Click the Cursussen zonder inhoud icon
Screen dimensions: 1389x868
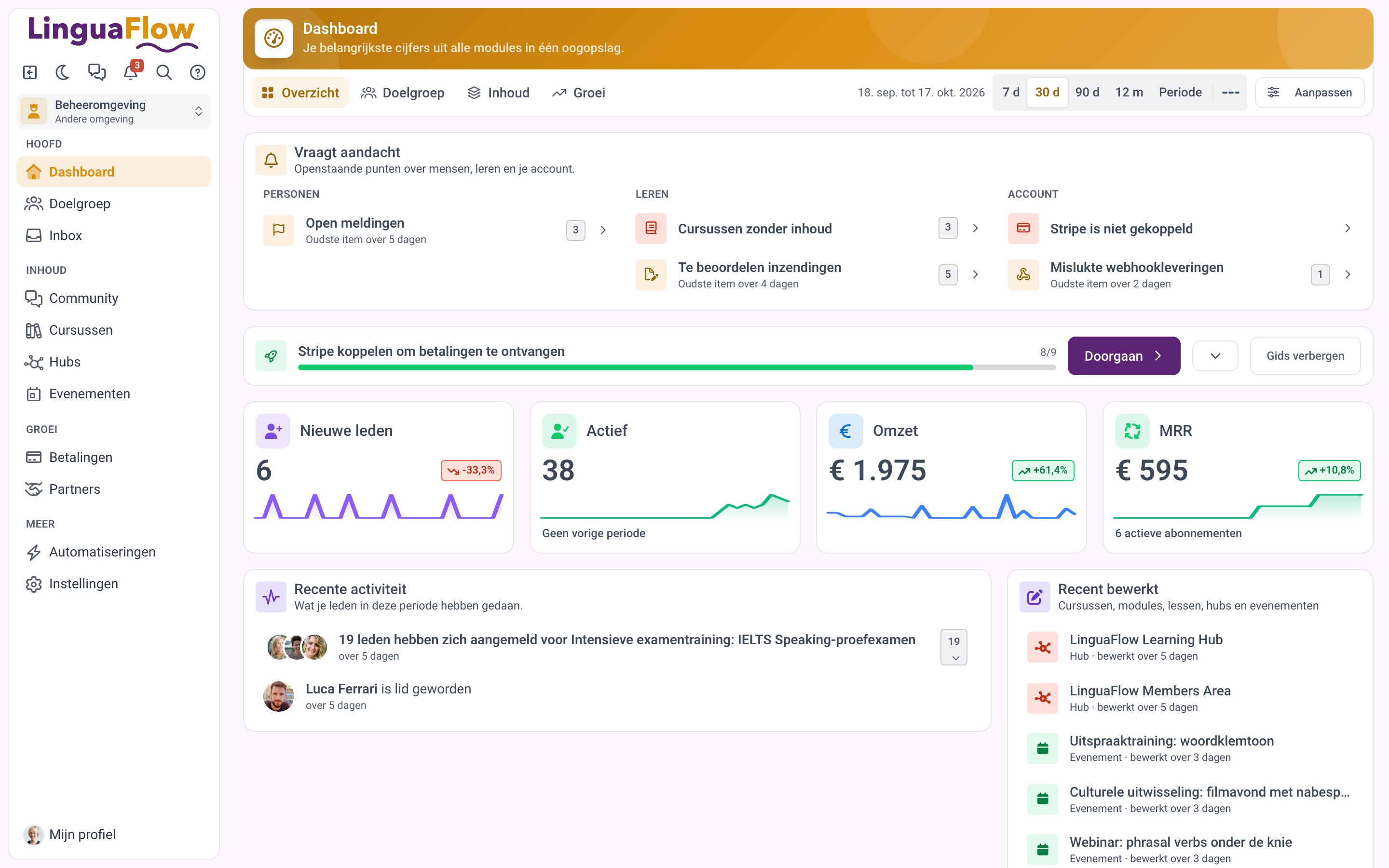651,229
